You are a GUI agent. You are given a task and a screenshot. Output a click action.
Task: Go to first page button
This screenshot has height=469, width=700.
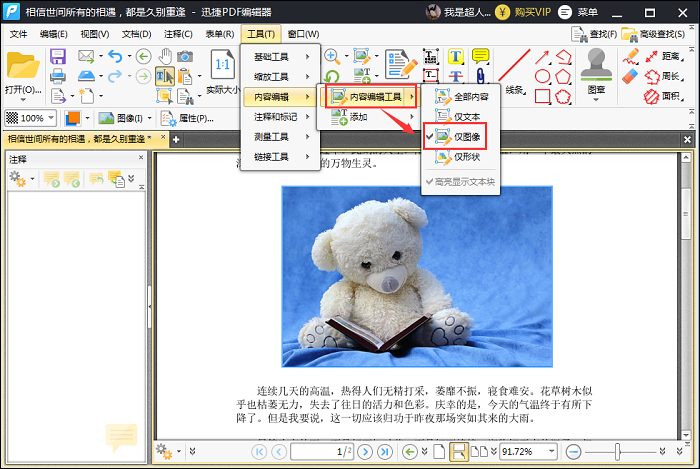259,452
